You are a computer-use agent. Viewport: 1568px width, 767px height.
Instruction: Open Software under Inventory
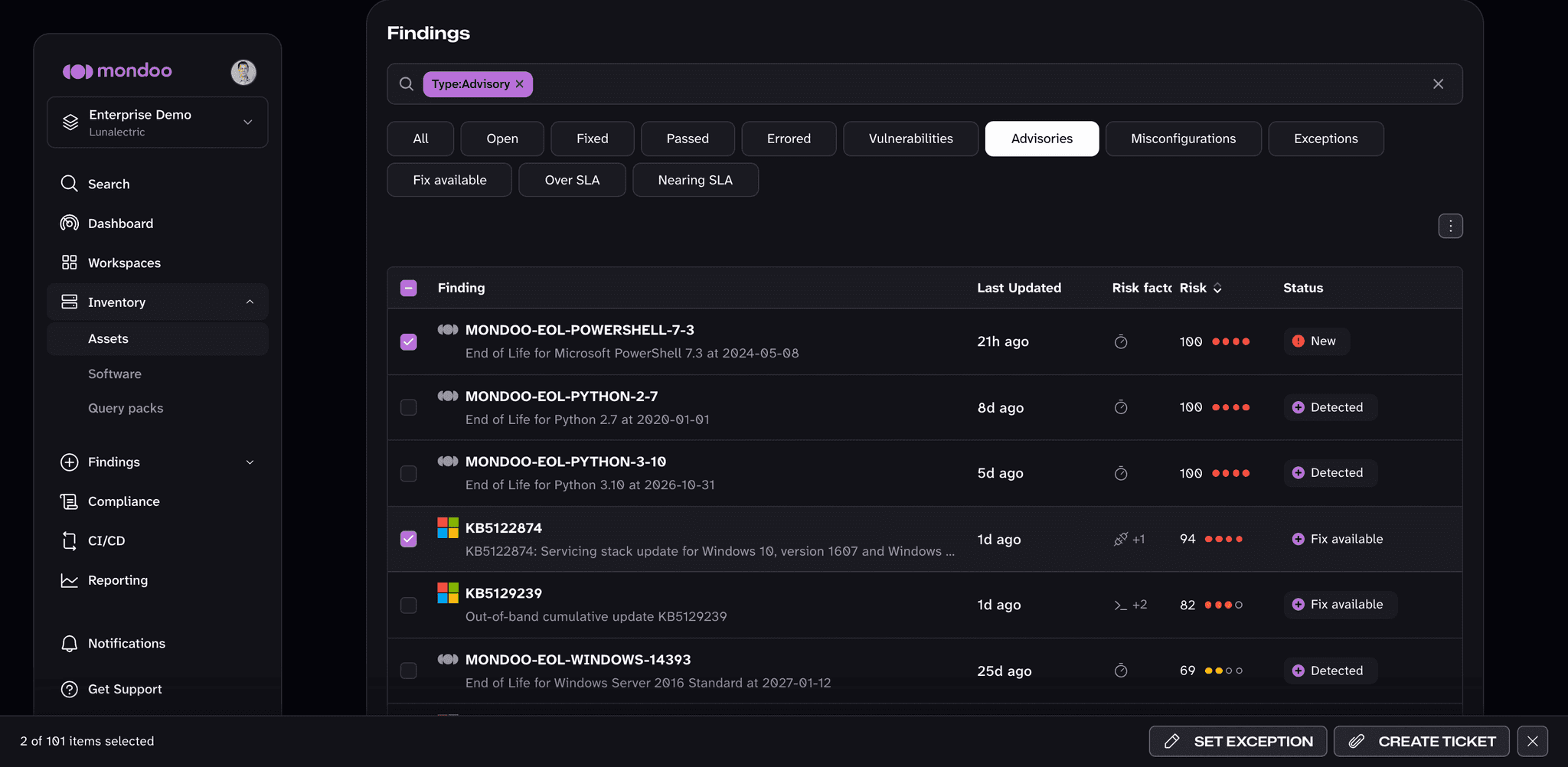pos(115,374)
